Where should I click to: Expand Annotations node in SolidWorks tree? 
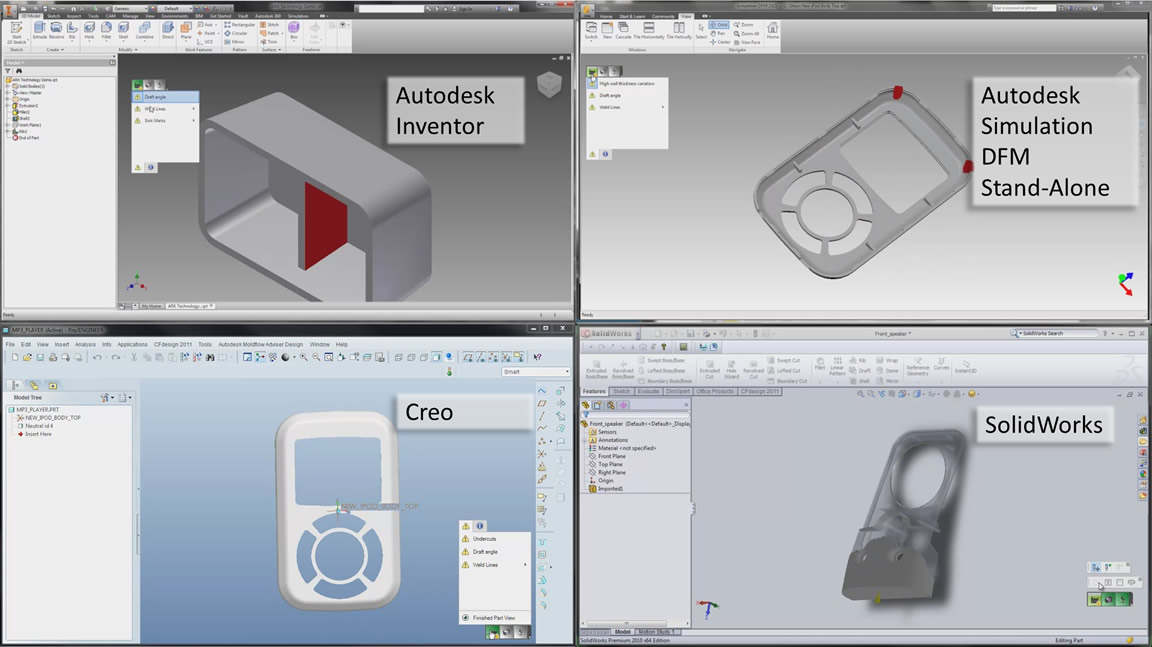click(x=586, y=440)
